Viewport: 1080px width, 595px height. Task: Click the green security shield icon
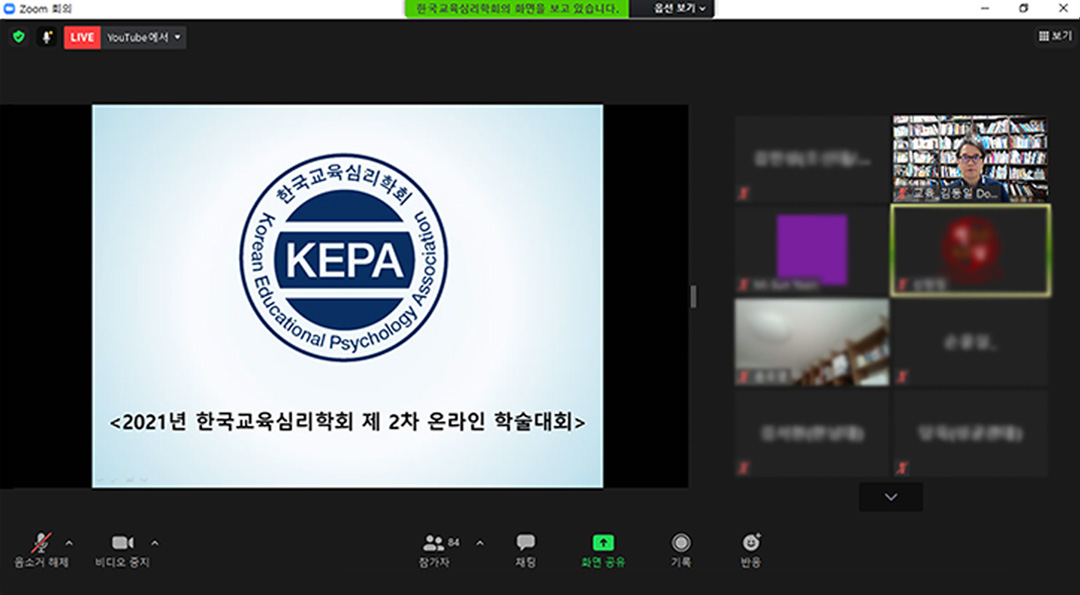point(18,36)
